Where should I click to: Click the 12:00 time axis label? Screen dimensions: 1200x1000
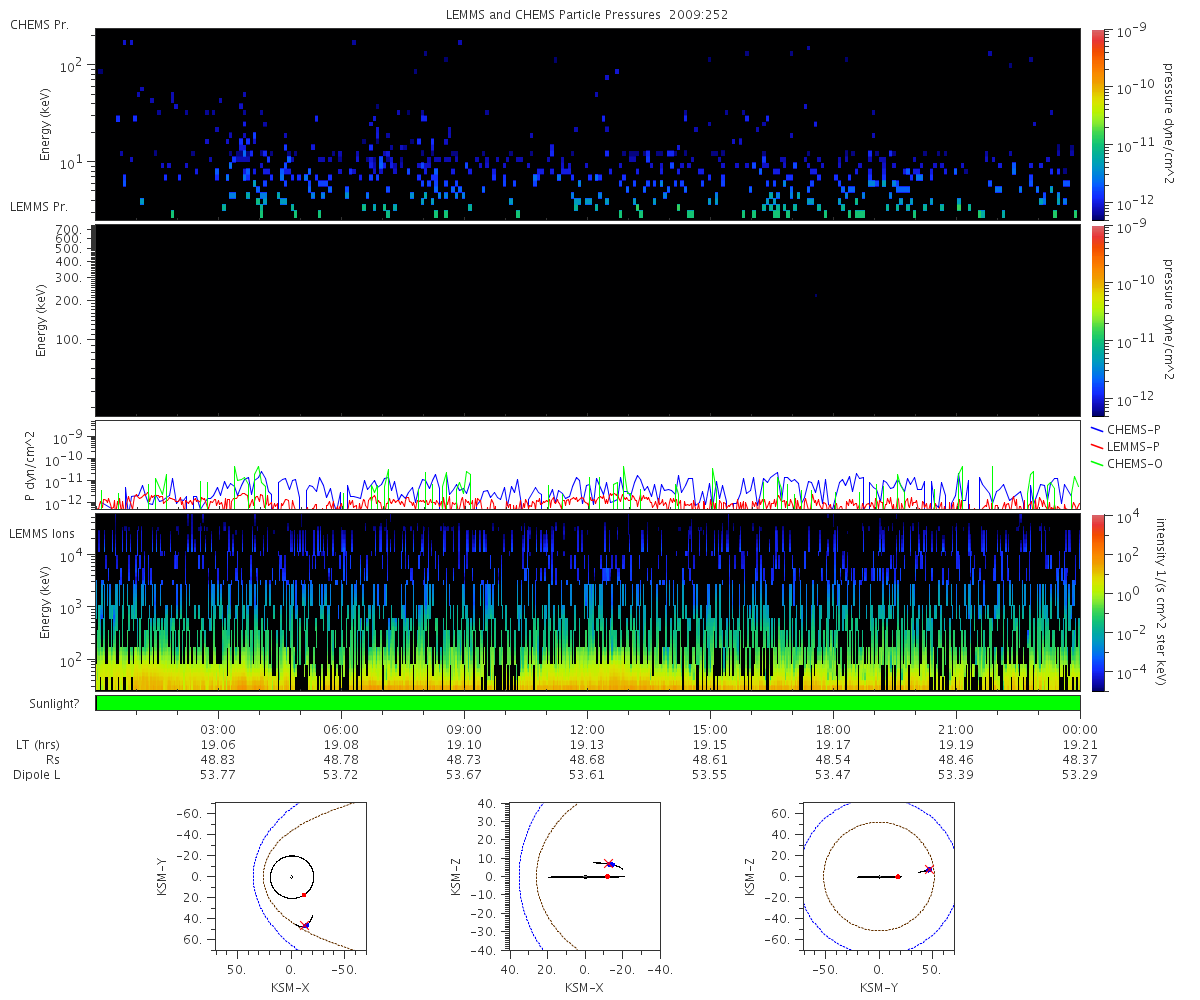click(587, 729)
